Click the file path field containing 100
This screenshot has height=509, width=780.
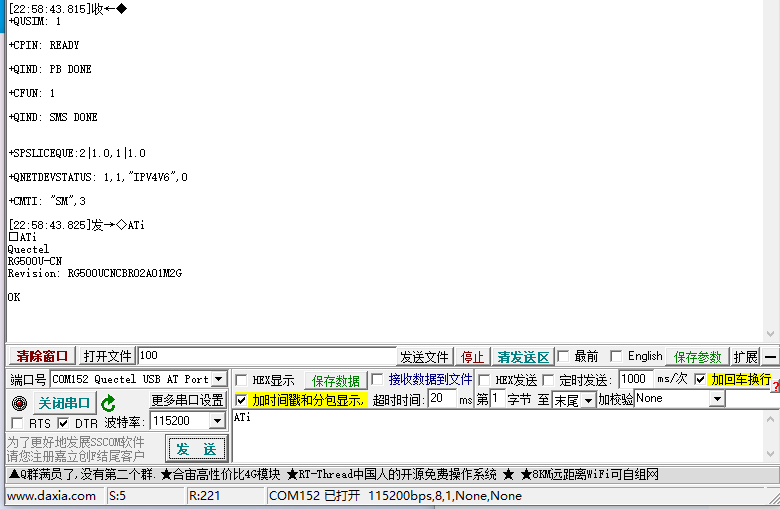point(267,356)
